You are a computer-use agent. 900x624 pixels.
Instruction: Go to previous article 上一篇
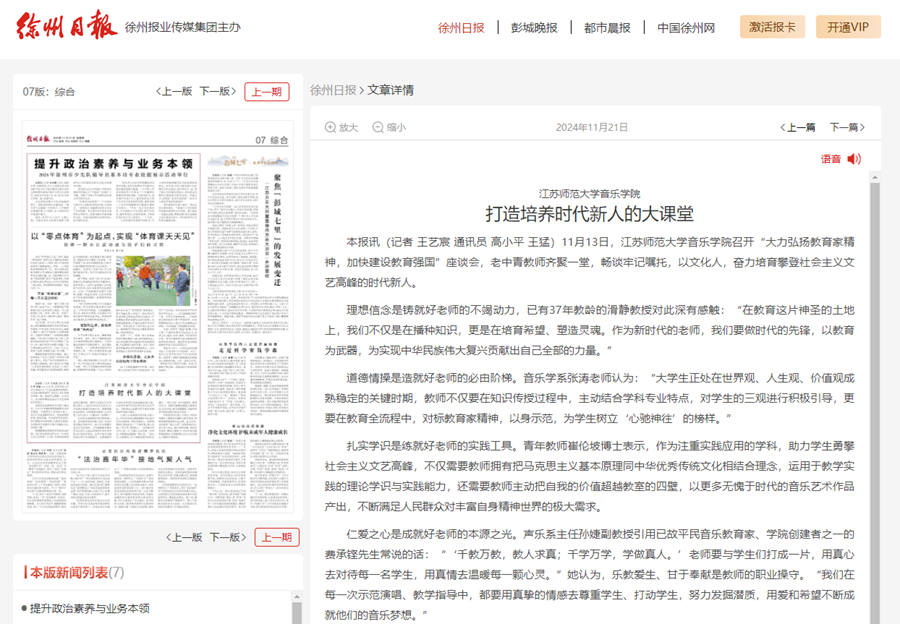point(797,127)
